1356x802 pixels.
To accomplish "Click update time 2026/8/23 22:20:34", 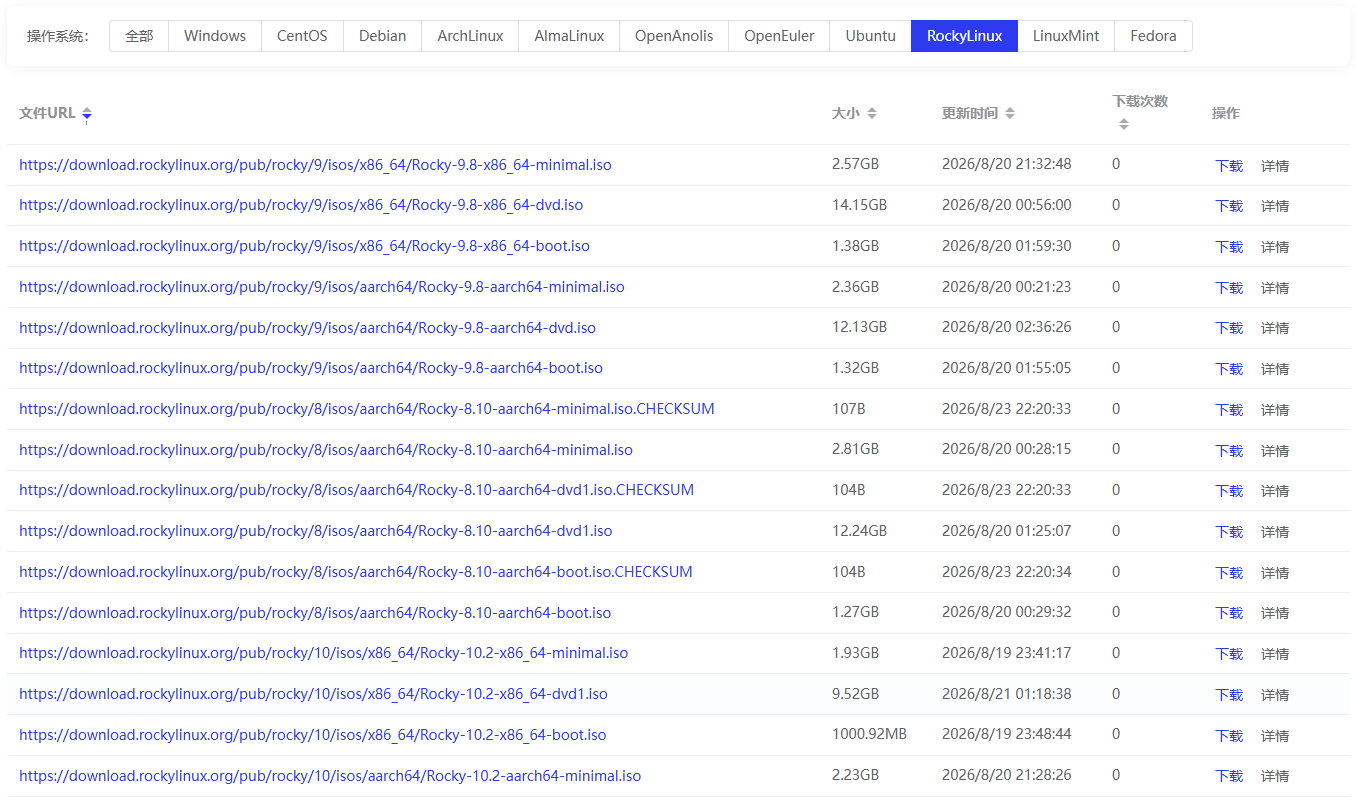I will click(1006, 571).
